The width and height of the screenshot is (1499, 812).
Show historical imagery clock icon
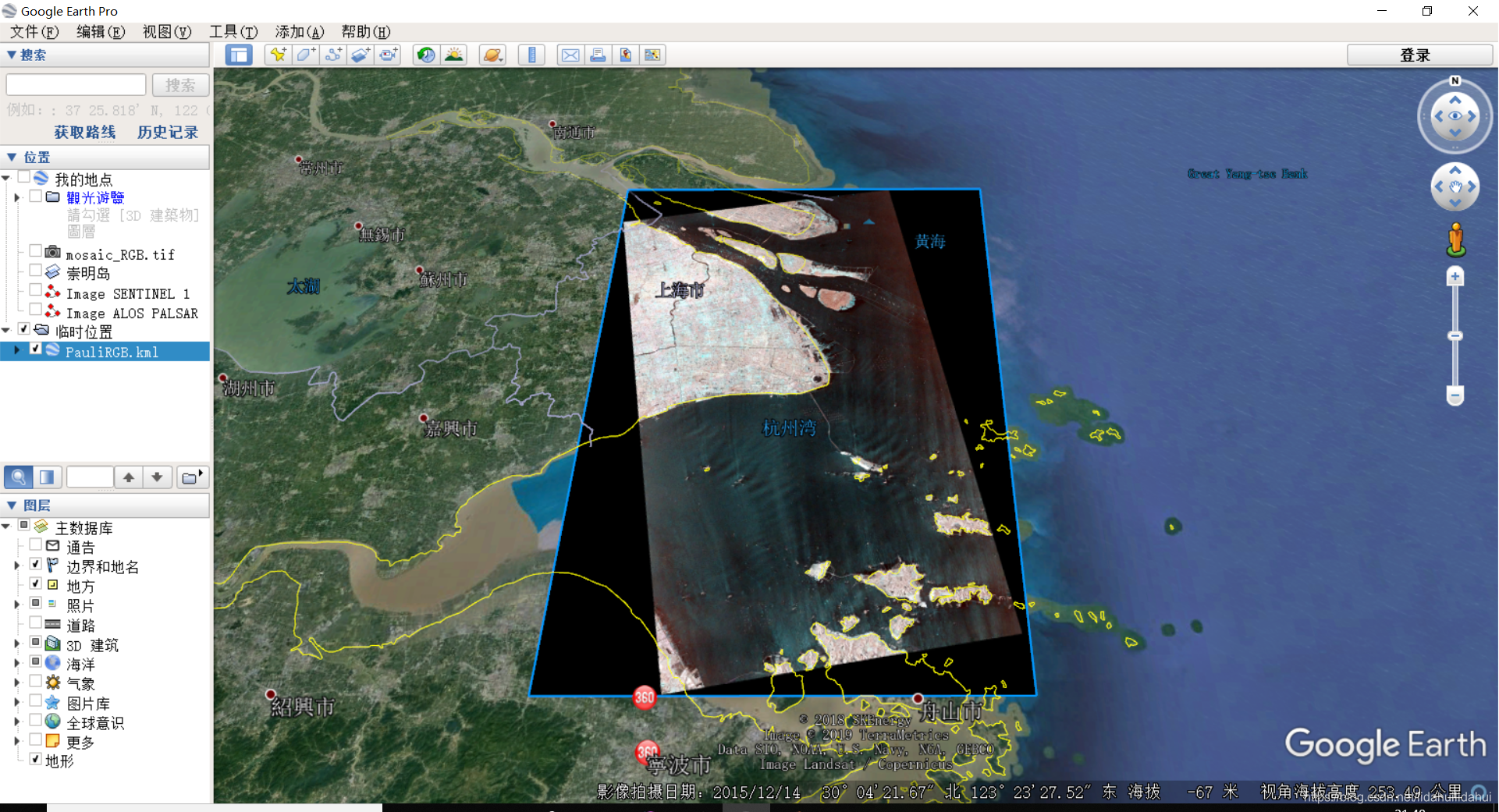tap(426, 55)
